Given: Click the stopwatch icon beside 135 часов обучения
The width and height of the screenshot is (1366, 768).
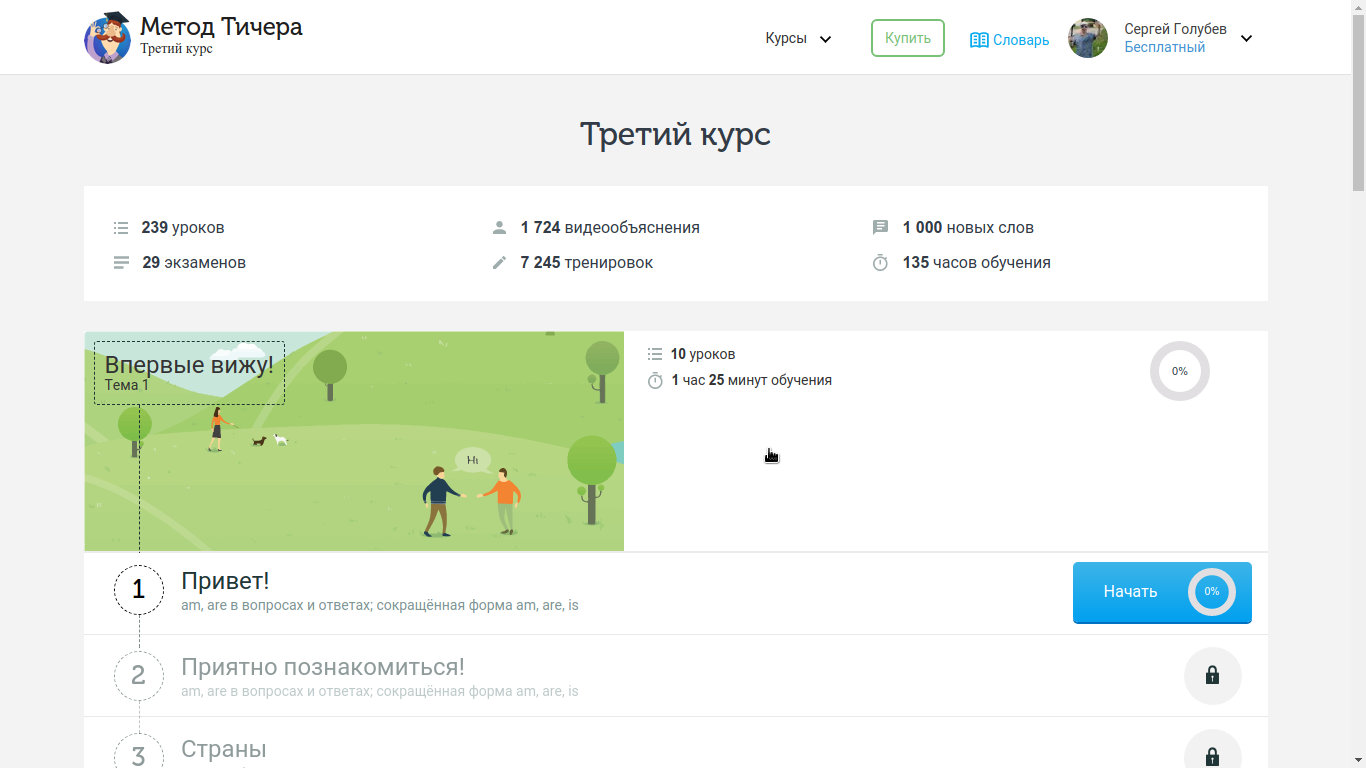Looking at the screenshot, I should (880, 263).
